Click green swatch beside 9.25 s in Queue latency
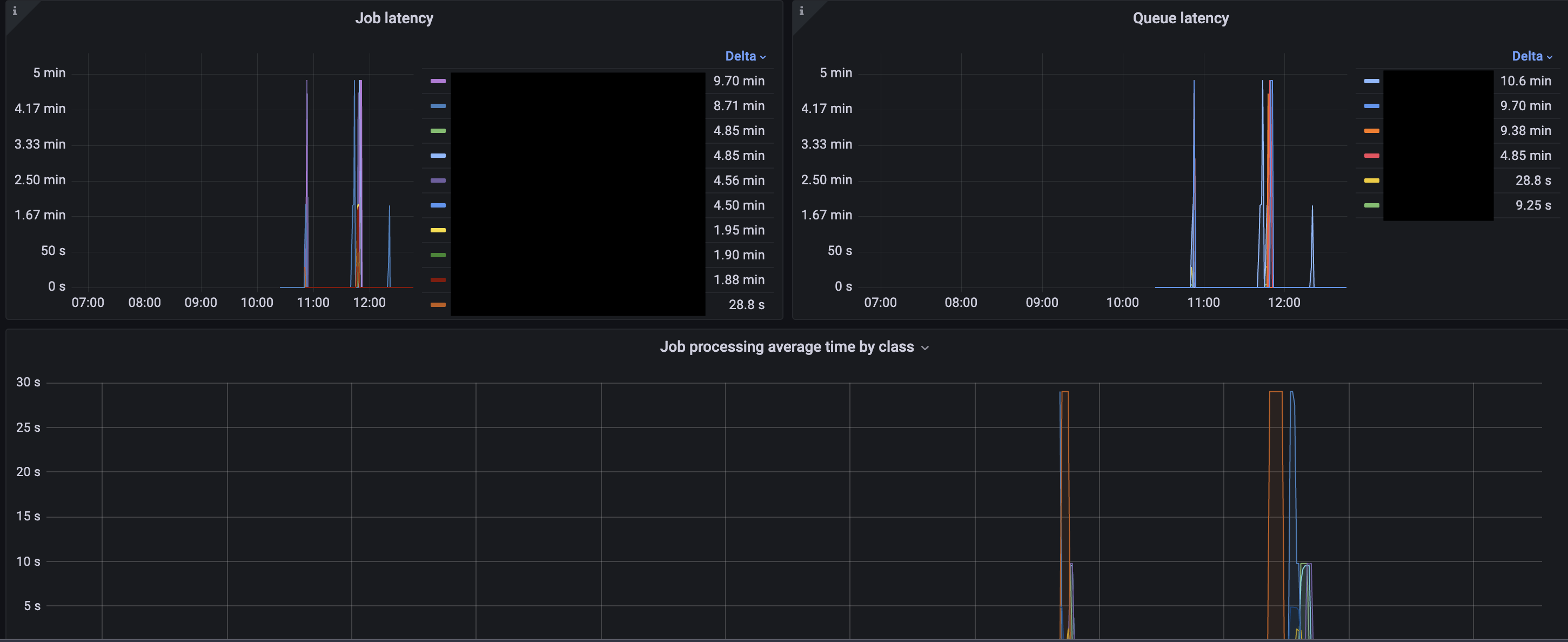Image resolution: width=1568 pixels, height=642 pixels. point(1371,206)
